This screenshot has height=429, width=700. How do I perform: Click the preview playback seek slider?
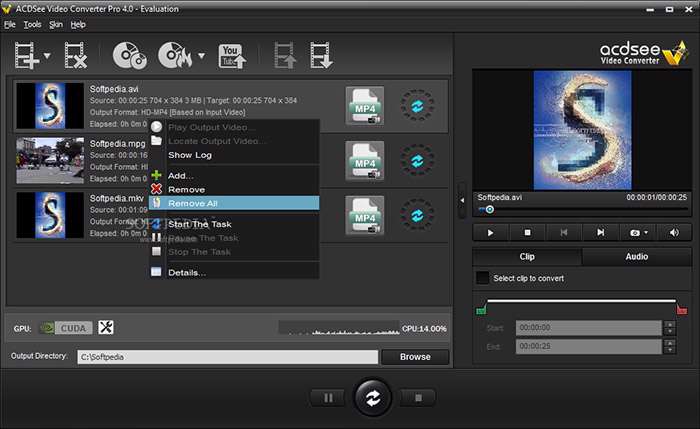(x=580, y=209)
